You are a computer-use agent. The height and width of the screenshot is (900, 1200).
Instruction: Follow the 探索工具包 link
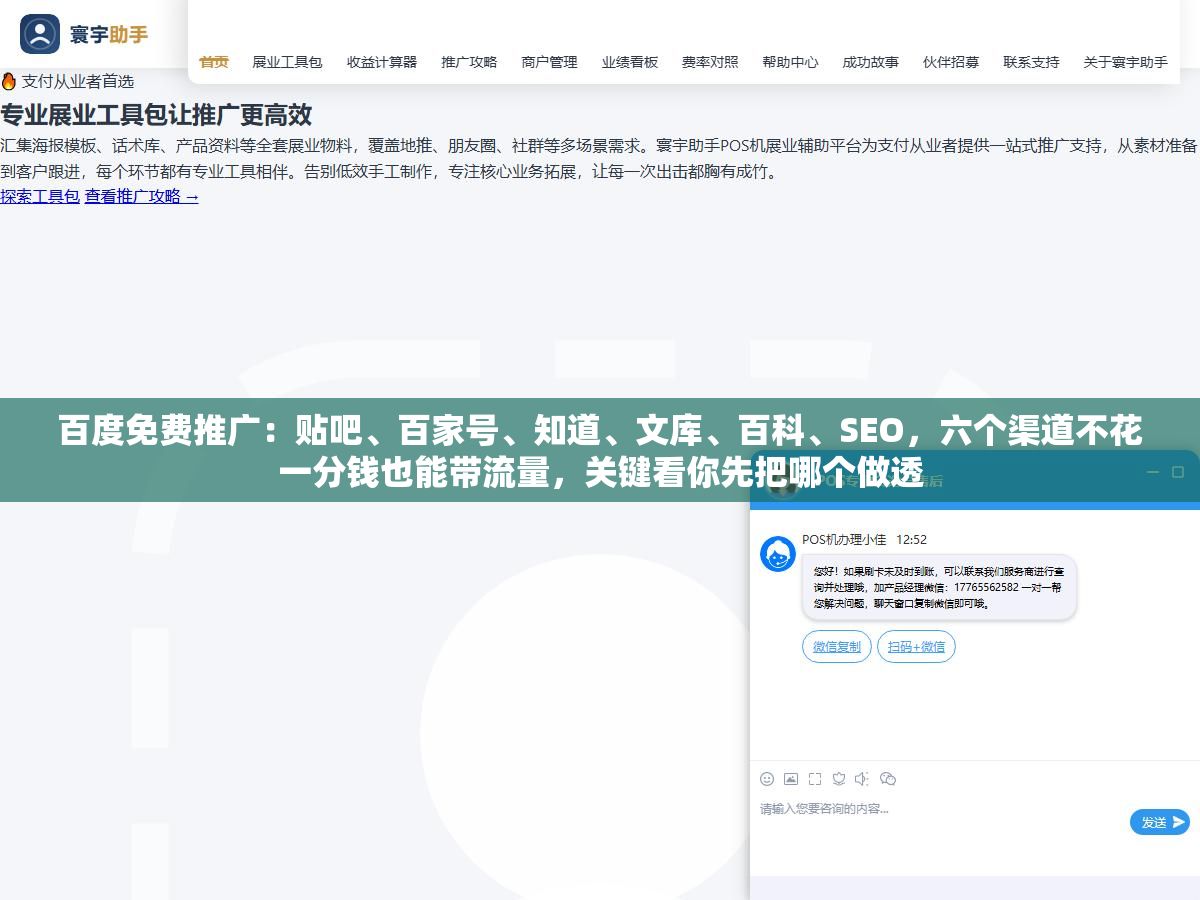coord(40,197)
